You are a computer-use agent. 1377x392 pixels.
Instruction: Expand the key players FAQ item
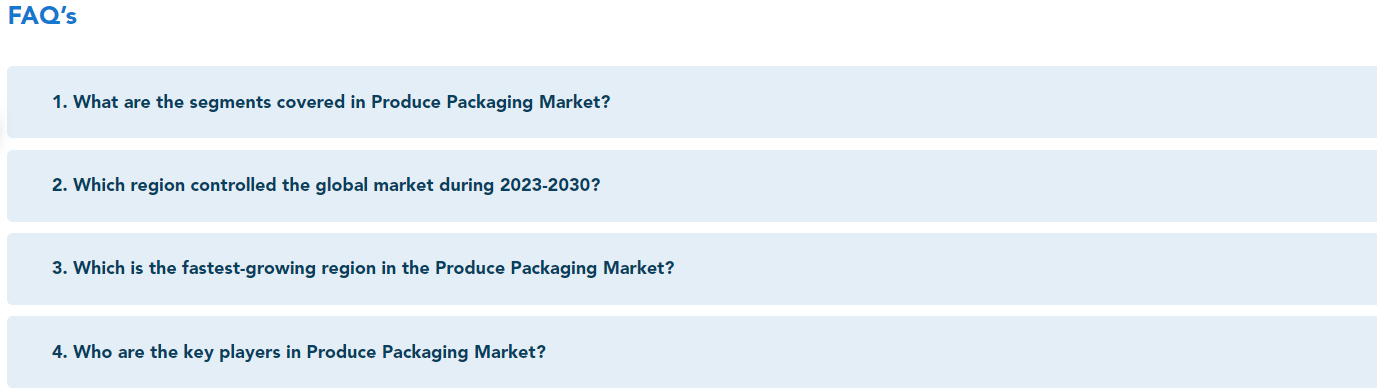tap(692, 352)
